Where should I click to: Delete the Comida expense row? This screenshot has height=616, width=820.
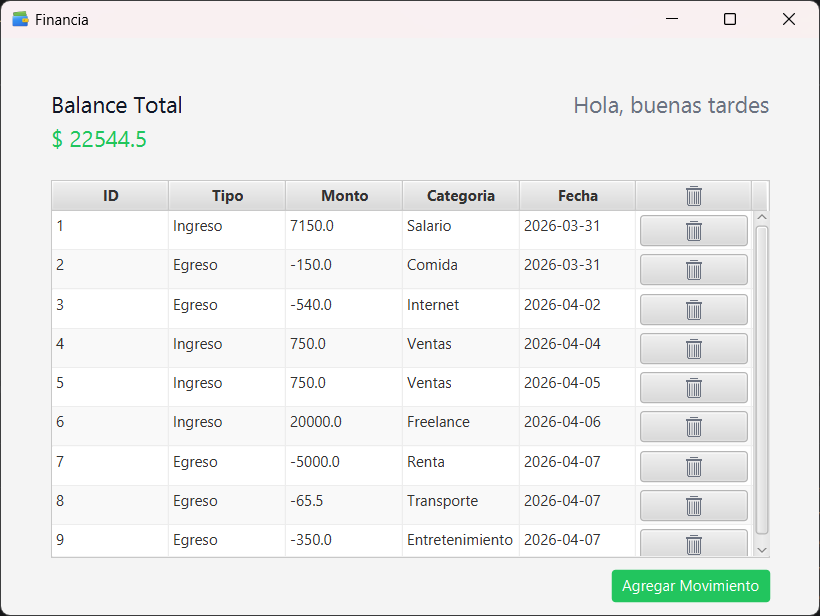coord(693,269)
